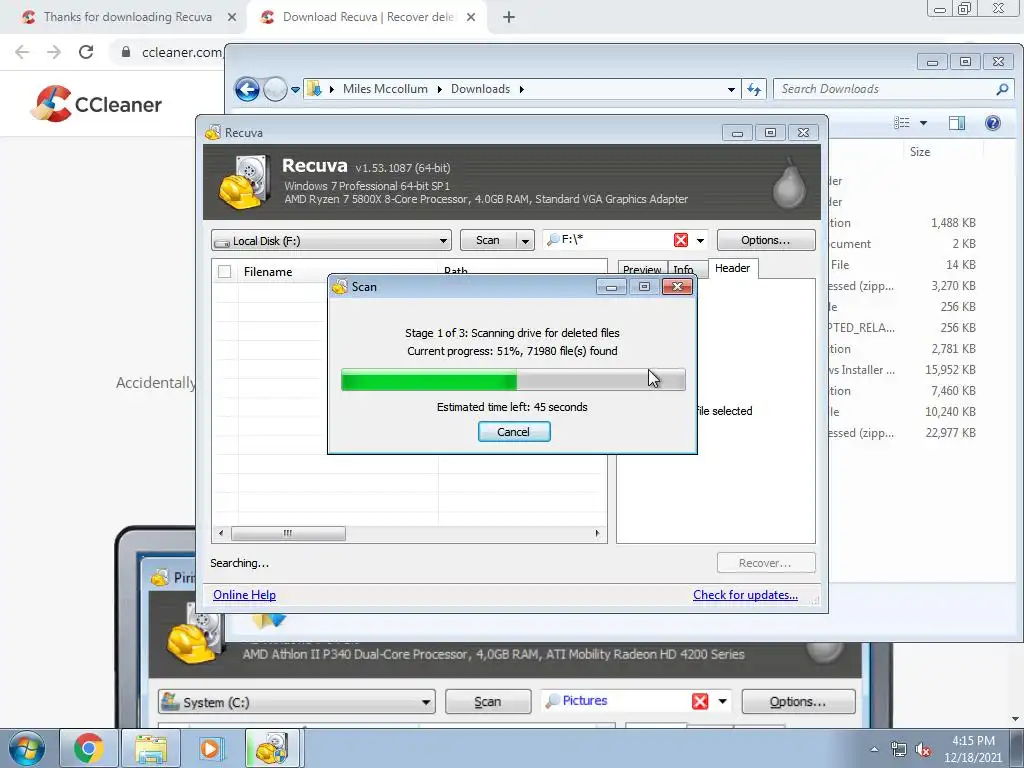1024x768 pixels.
Task: Click the Miles Mccollum breadcrumb in Explorer
Action: pyautogui.click(x=385, y=89)
